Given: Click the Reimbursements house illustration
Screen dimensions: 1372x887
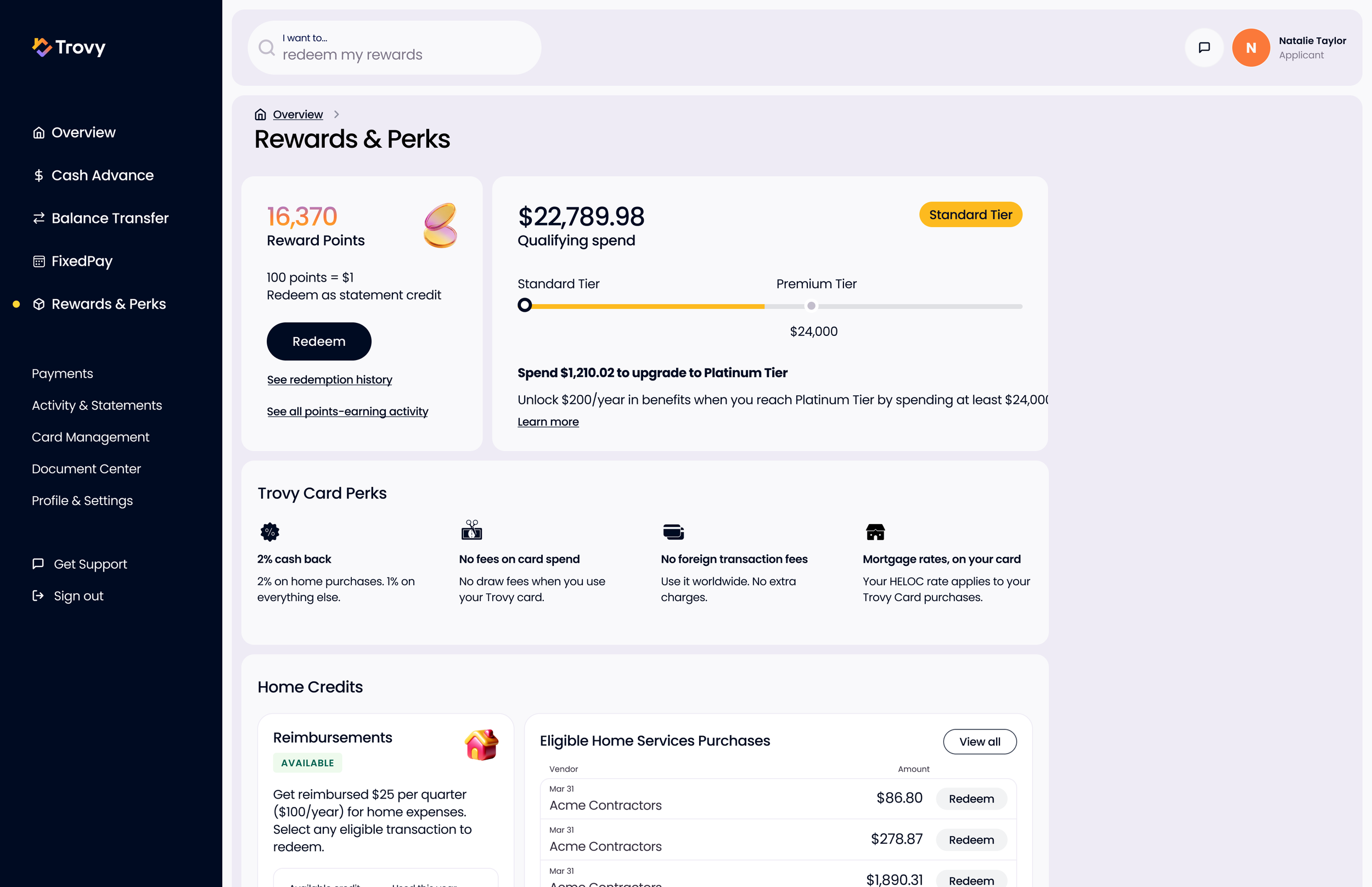Looking at the screenshot, I should (481, 744).
